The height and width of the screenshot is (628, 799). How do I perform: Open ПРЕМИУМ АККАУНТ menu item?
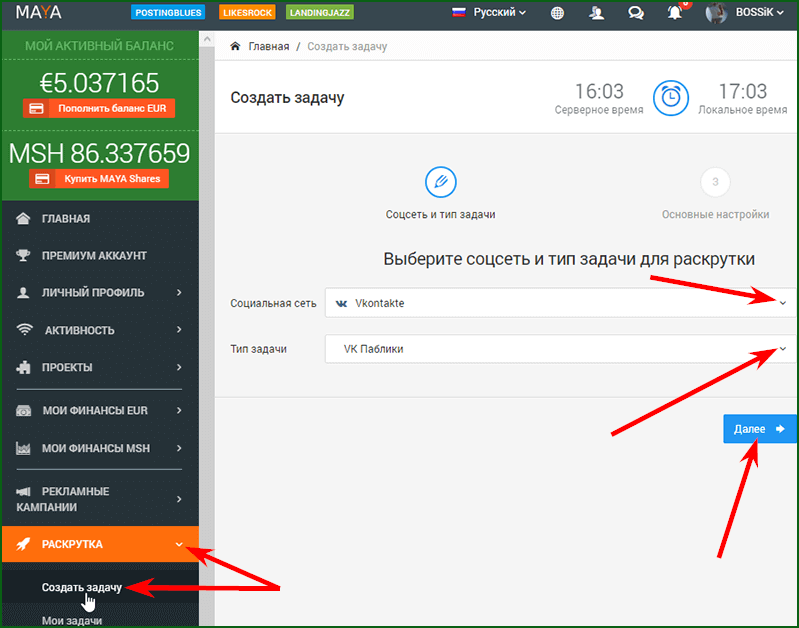94,255
